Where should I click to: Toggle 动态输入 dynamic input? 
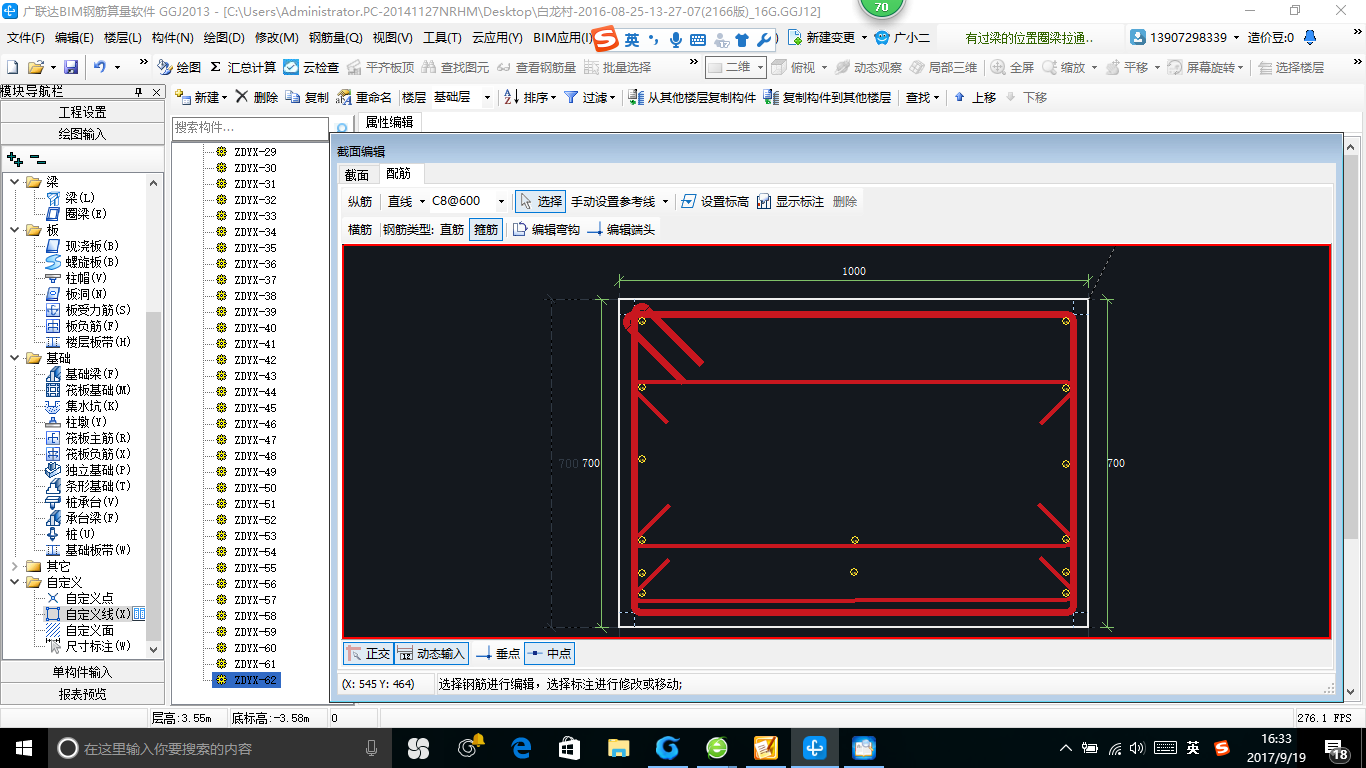[x=431, y=653]
